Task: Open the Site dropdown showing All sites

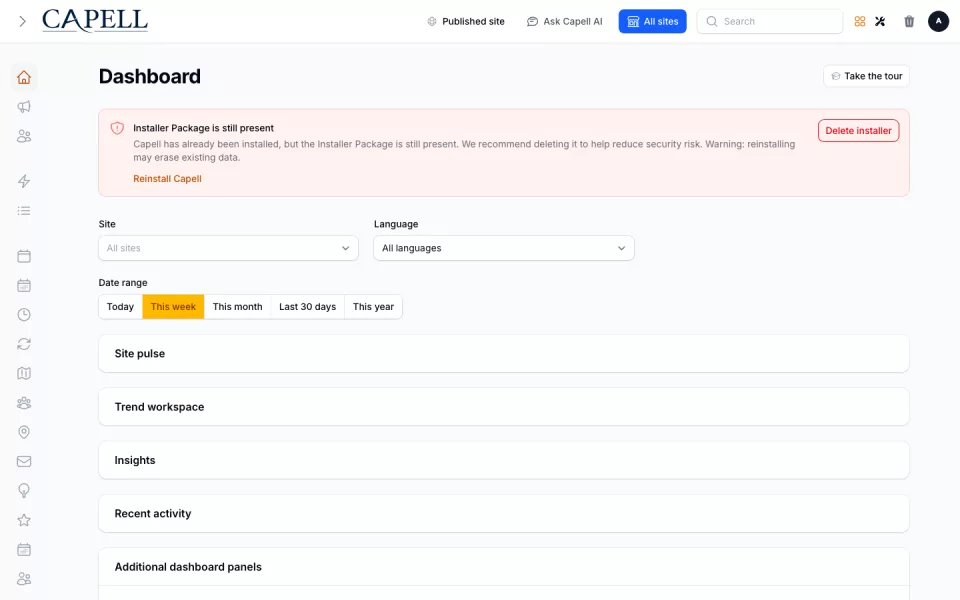Action: tap(228, 248)
